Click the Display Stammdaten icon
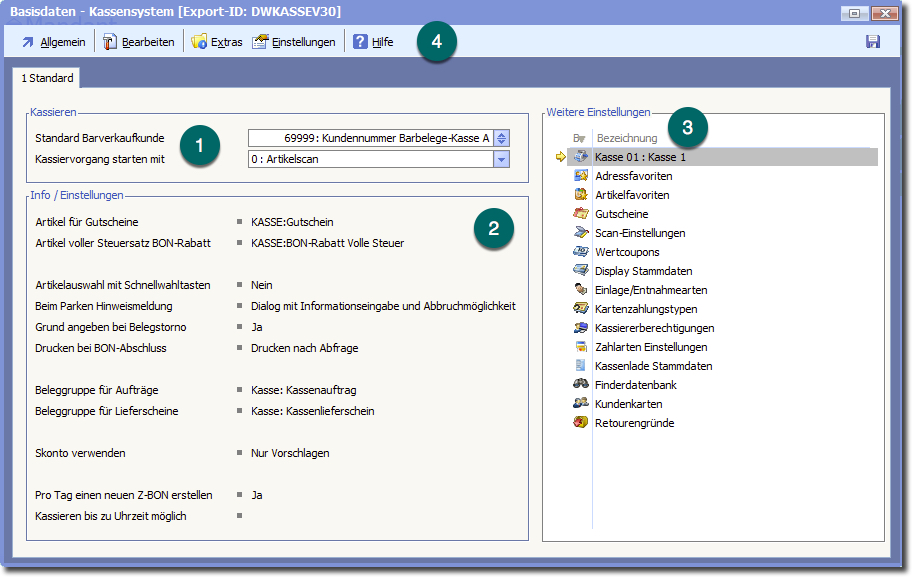The width and height of the screenshot is (912, 577). (x=580, y=271)
